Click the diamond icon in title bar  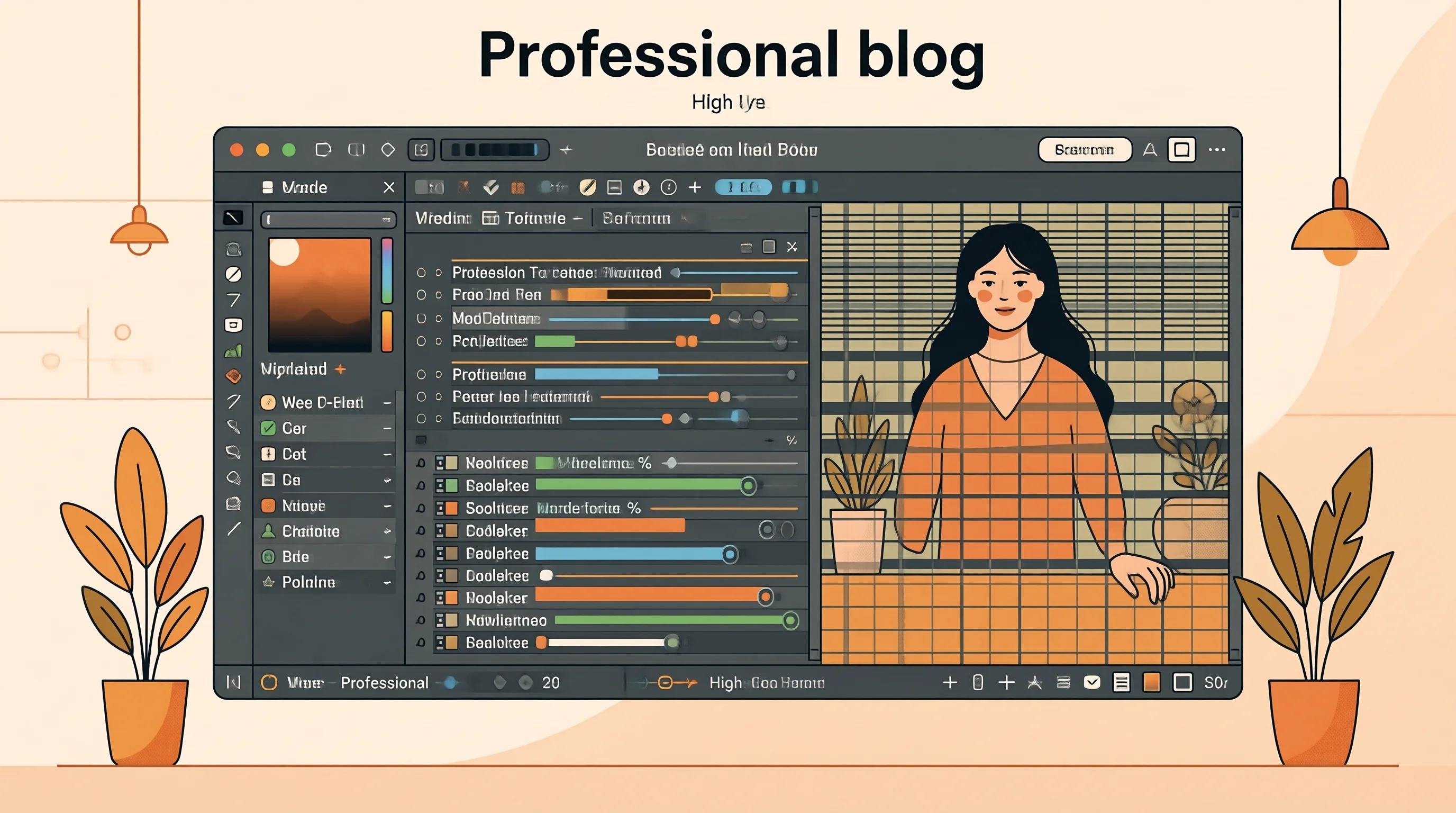388,149
